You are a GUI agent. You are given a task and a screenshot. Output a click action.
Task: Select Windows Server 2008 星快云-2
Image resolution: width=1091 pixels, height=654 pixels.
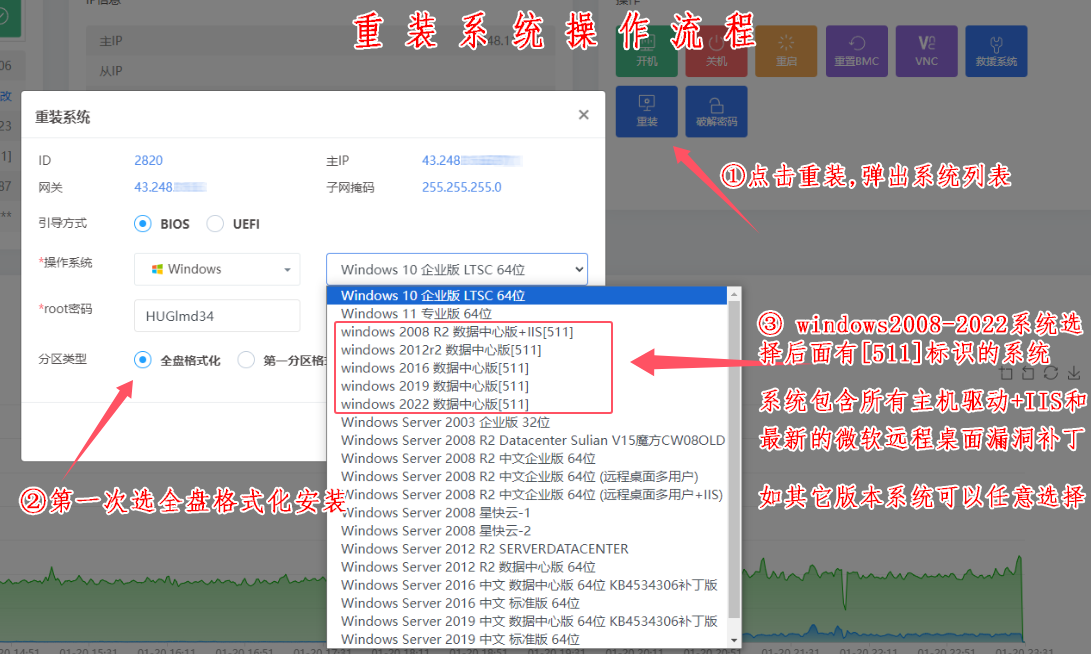527,531
